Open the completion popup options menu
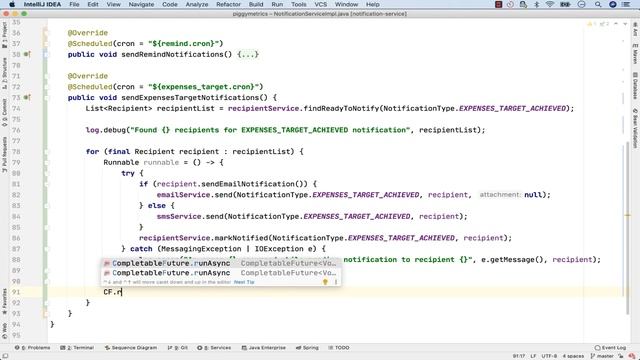 336,282
